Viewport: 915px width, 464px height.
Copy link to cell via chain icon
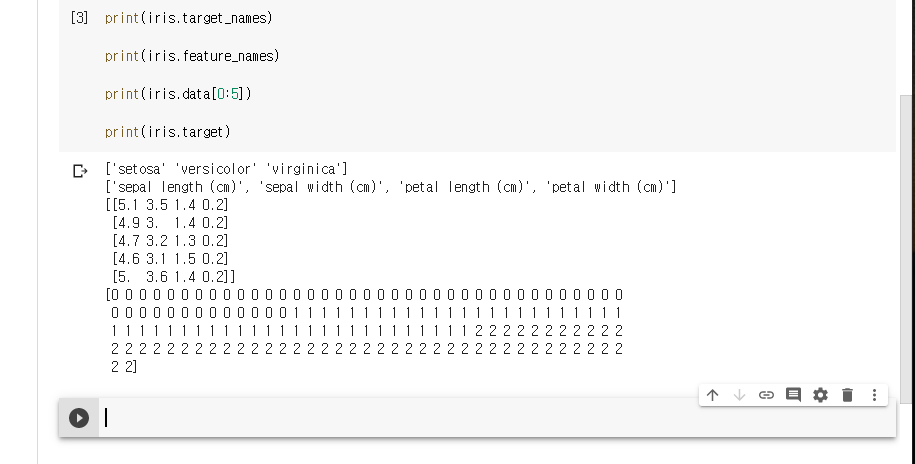766,395
